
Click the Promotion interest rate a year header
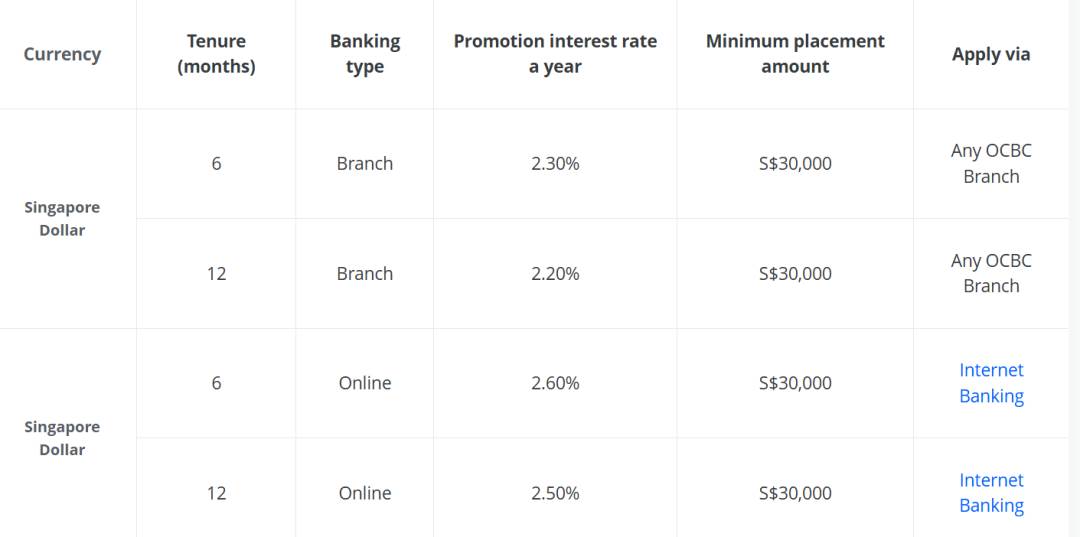(x=555, y=54)
